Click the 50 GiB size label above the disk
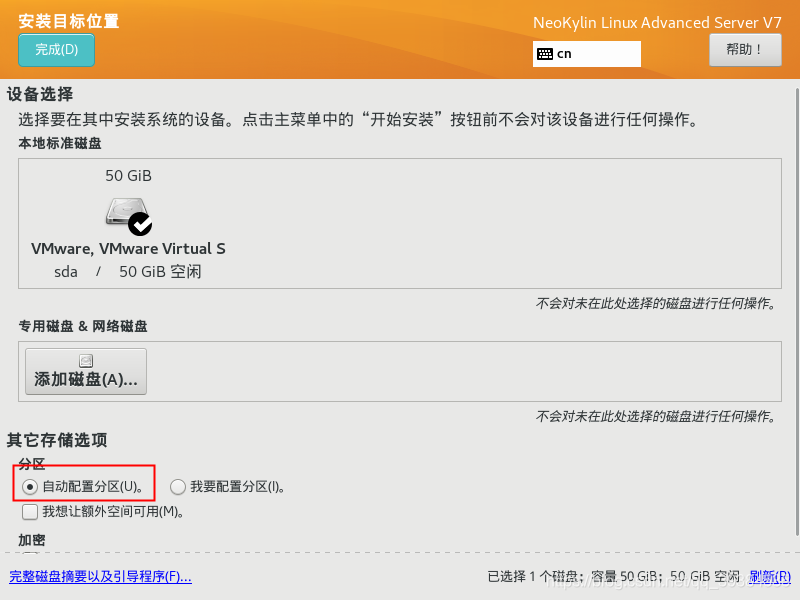Image resolution: width=800 pixels, height=600 pixels. 128,176
